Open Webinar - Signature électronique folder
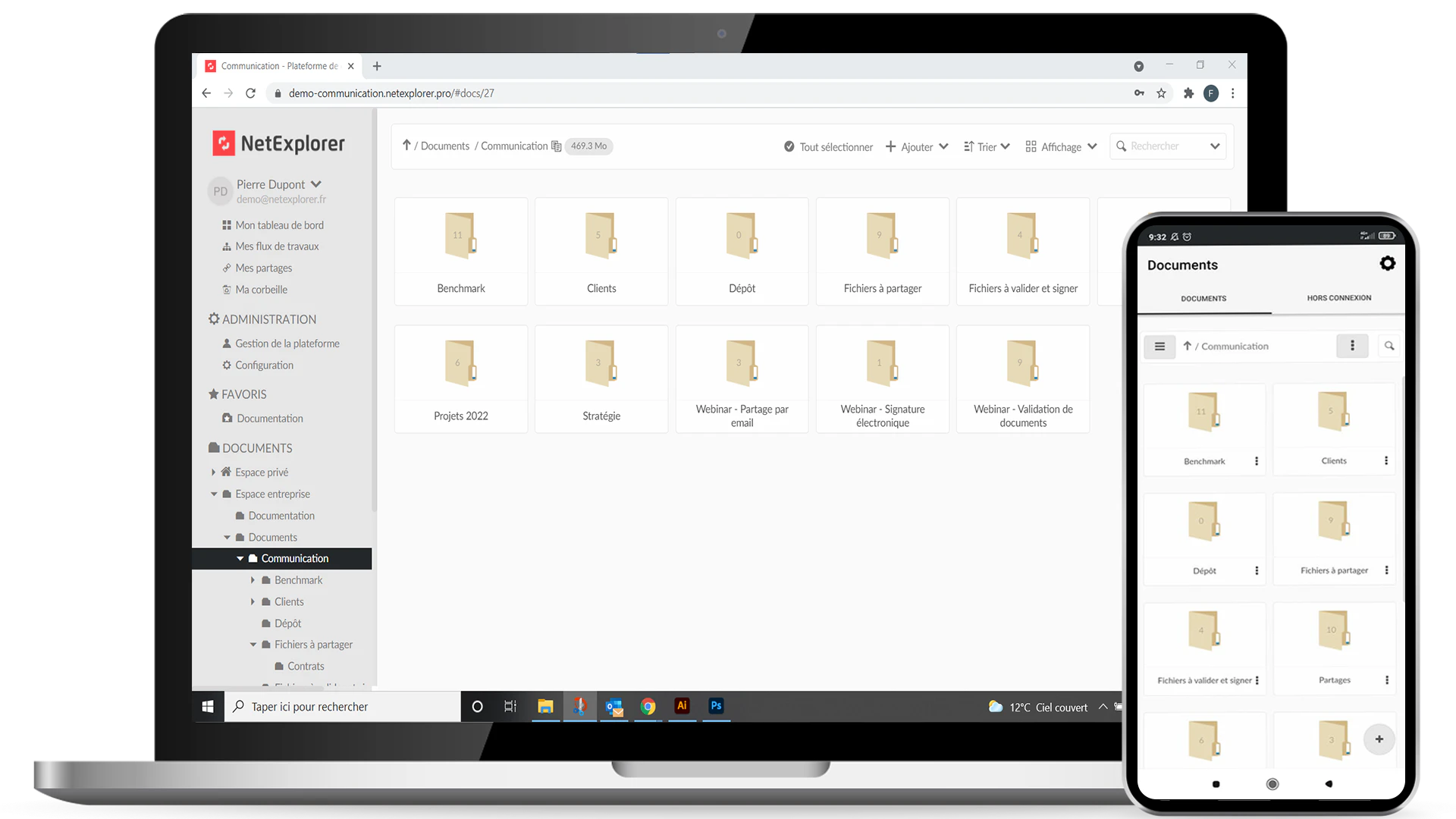 (x=883, y=378)
